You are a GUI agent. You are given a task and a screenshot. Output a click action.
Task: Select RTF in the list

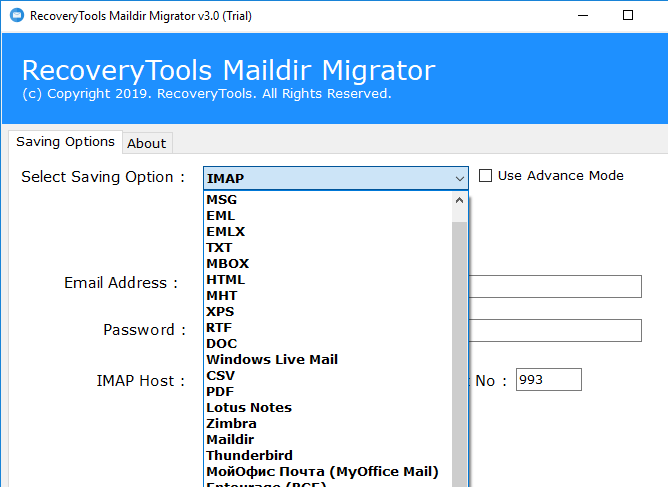[x=328, y=327]
